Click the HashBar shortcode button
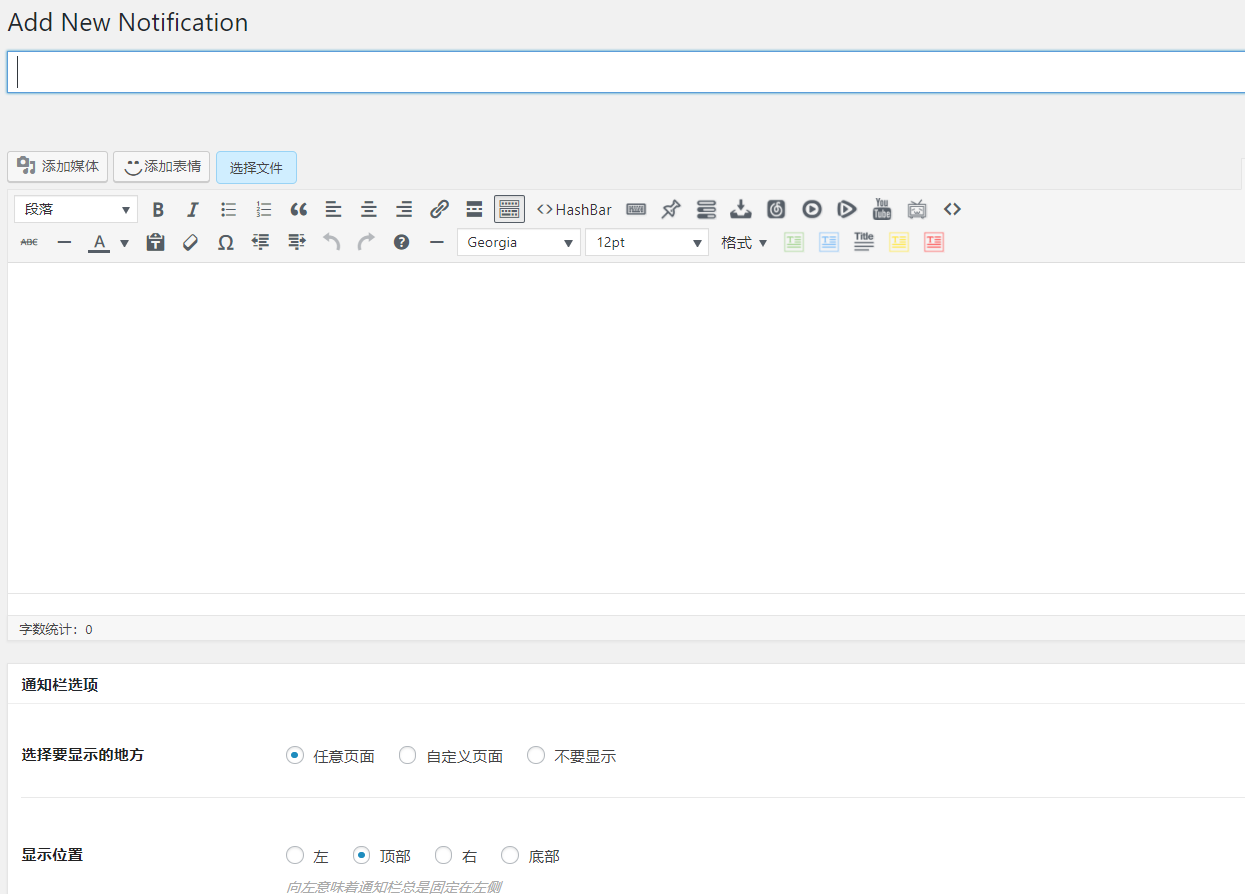Image resolution: width=1245 pixels, height=894 pixels. pyautogui.click(x=574, y=209)
